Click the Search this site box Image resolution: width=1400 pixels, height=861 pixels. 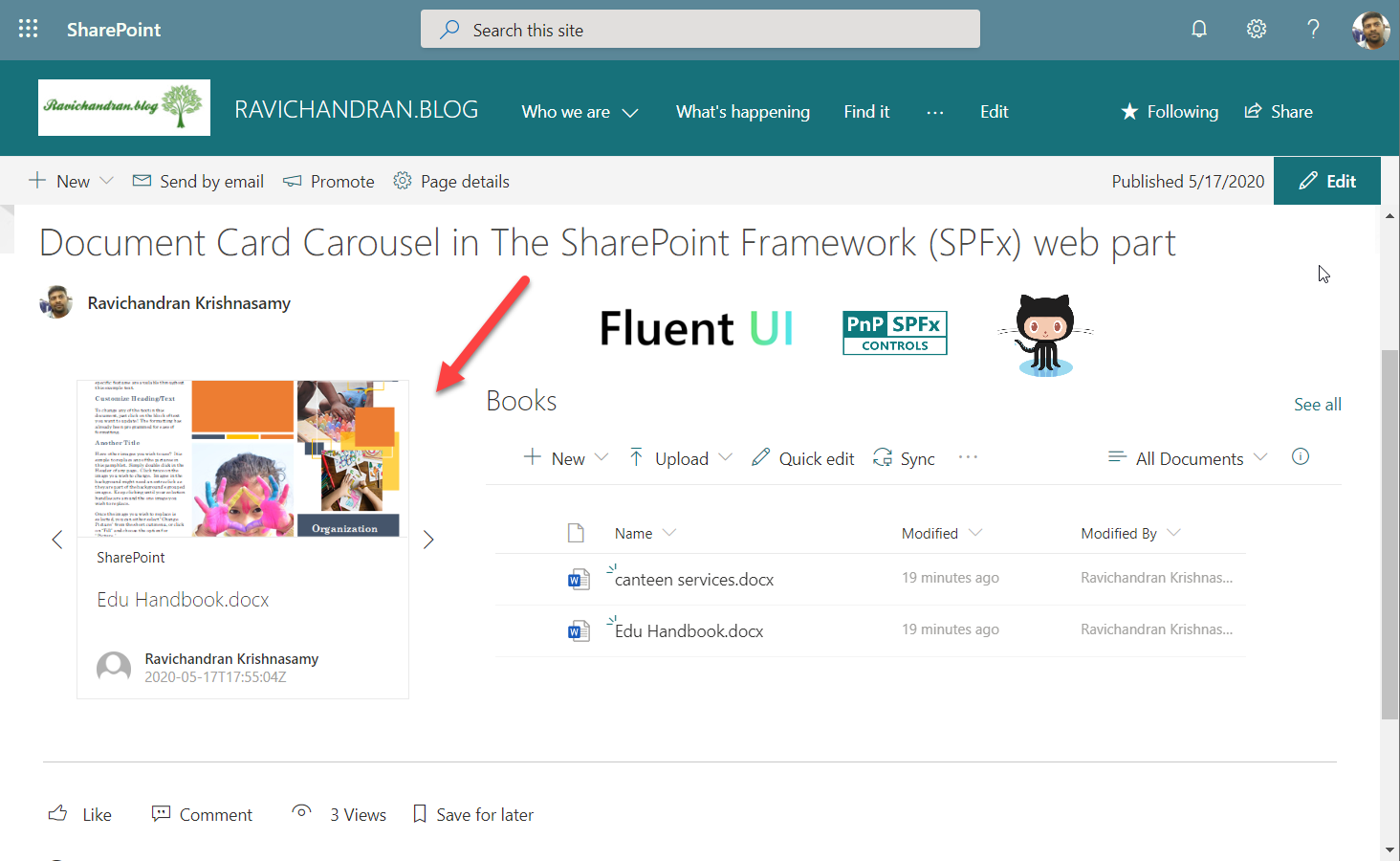click(x=700, y=30)
